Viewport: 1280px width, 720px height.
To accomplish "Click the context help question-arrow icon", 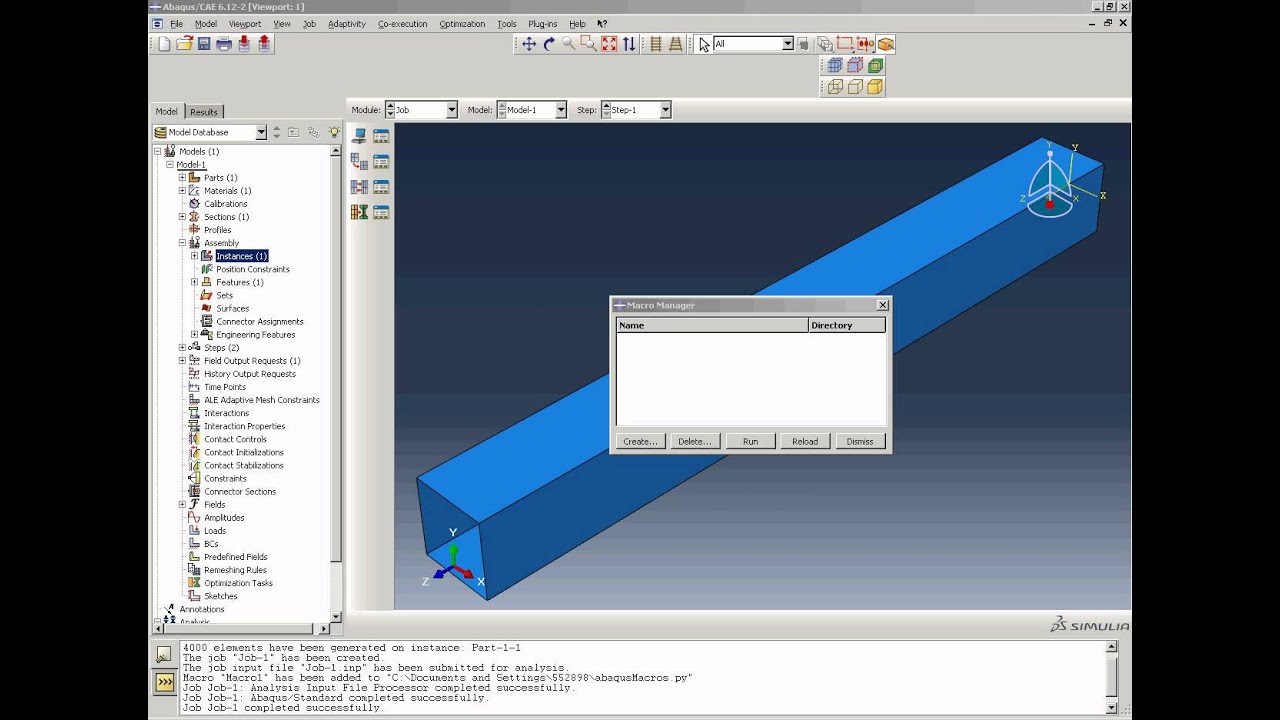I will click(601, 24).
